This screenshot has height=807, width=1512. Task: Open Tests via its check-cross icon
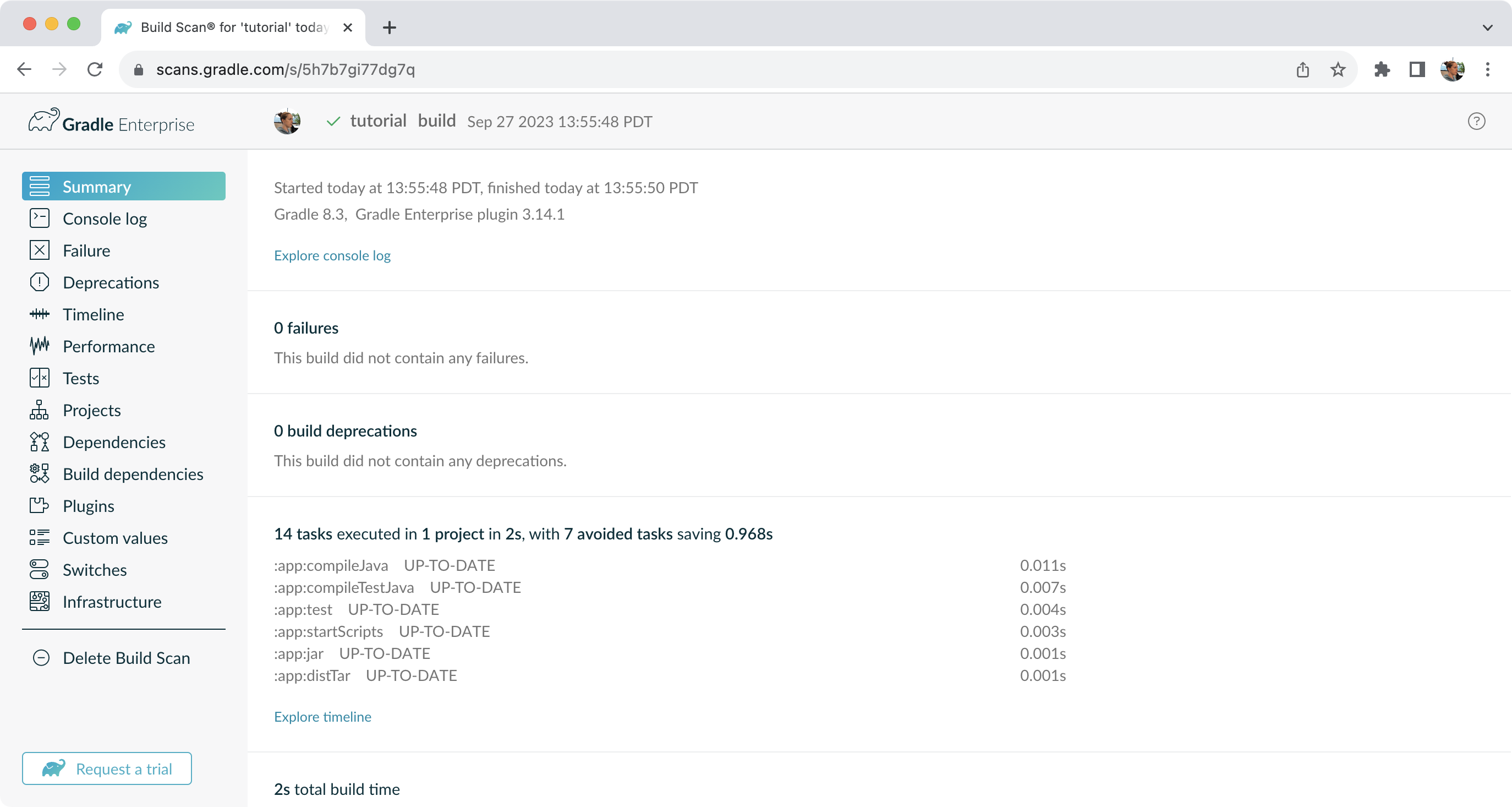39,378
